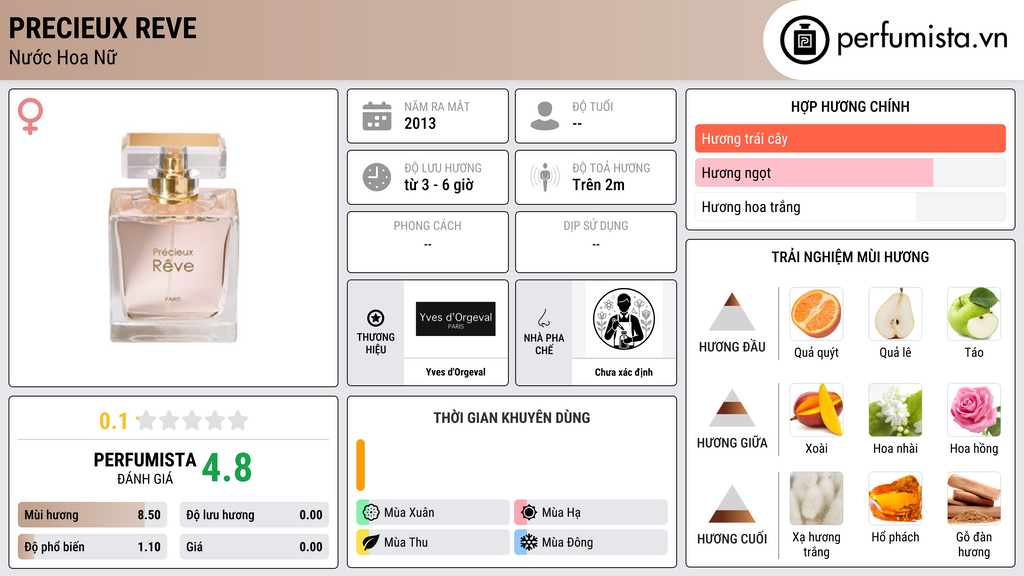Click the Nước Hoa Nữ subtitle
Image resolution: width=1024 pixels, height=576 pixels.
click(63, 57)
